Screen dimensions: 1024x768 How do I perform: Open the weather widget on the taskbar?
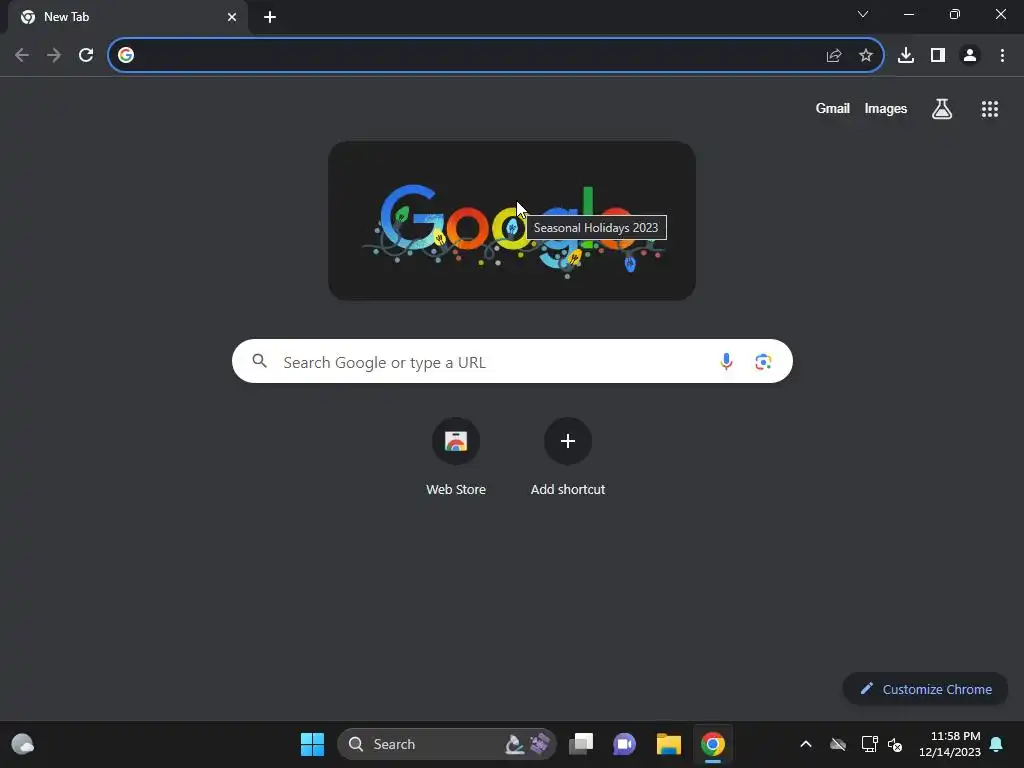[23, 744]
